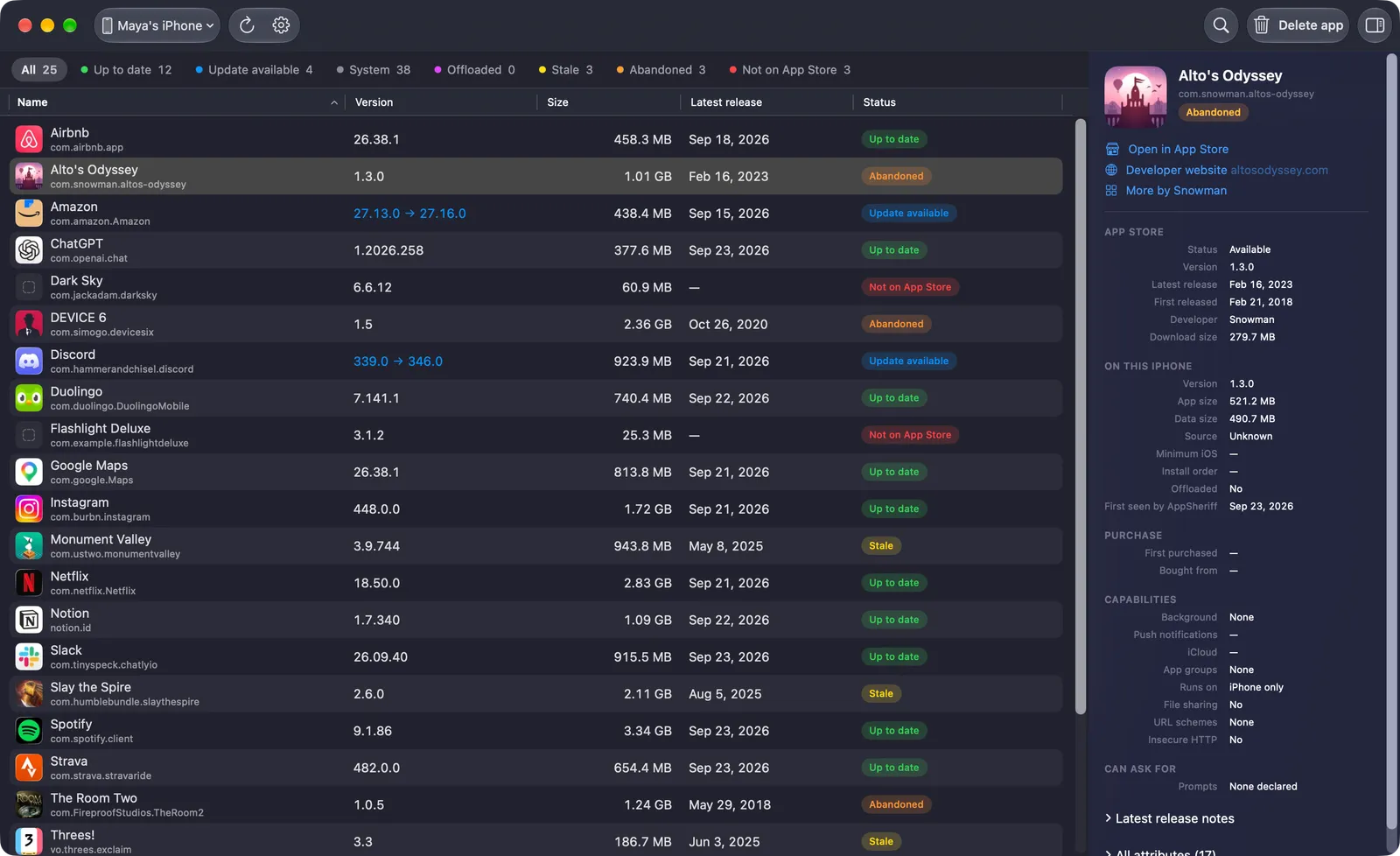Click the More by Snowman link
The image size is (1400, 856).
1166,190
